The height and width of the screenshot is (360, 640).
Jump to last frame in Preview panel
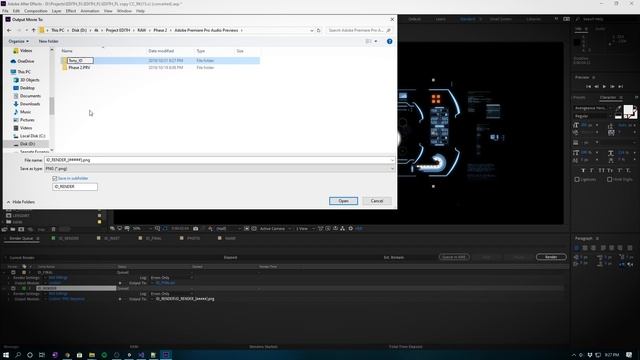[620, 87]
